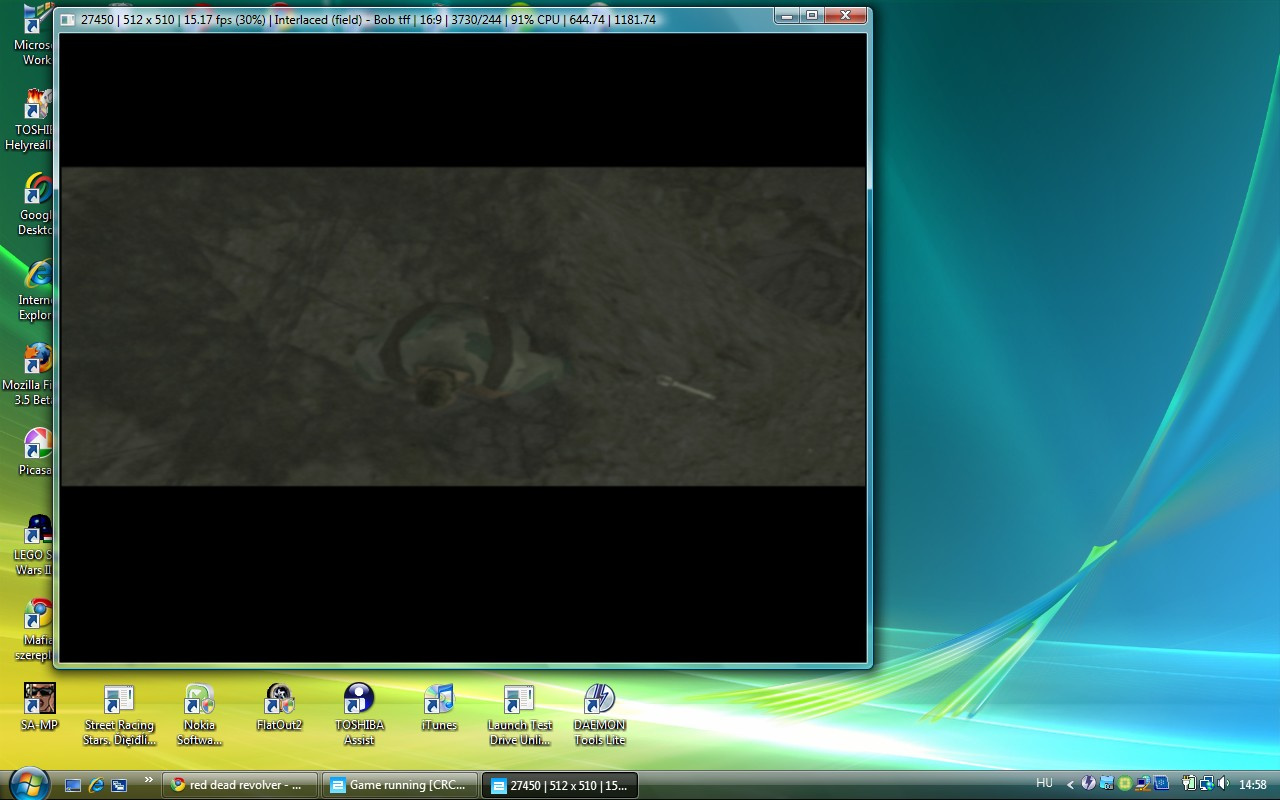
Task: Expand the Quick Launch overflow chevron
Action: coord(149,780)
